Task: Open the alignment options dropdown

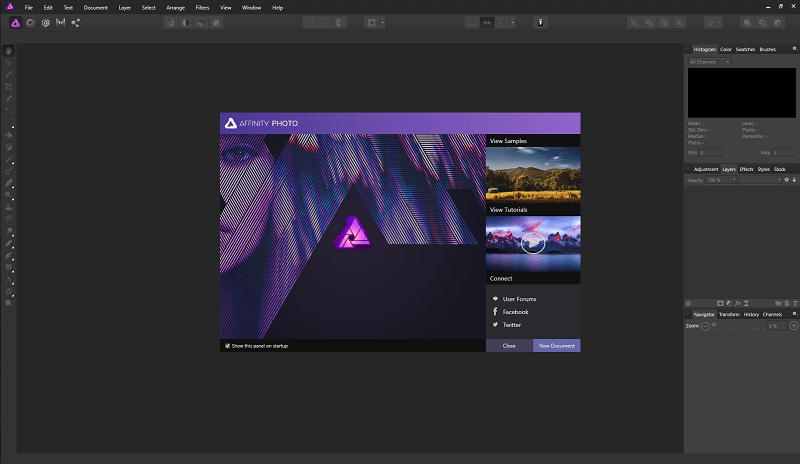Action: (713, 22)
